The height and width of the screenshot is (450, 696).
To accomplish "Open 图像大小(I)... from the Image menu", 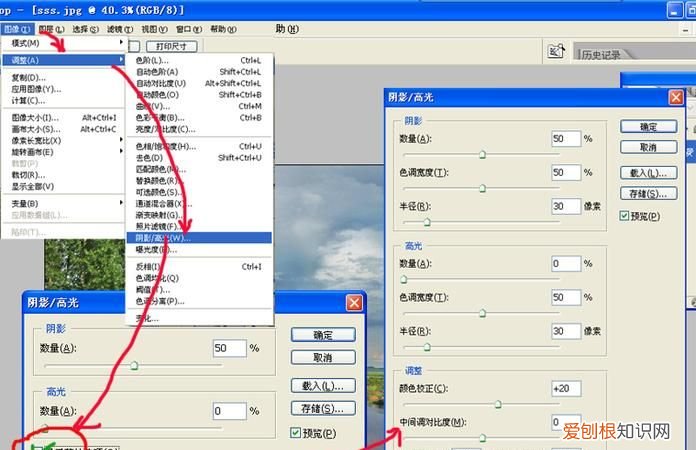I will 63,118.
